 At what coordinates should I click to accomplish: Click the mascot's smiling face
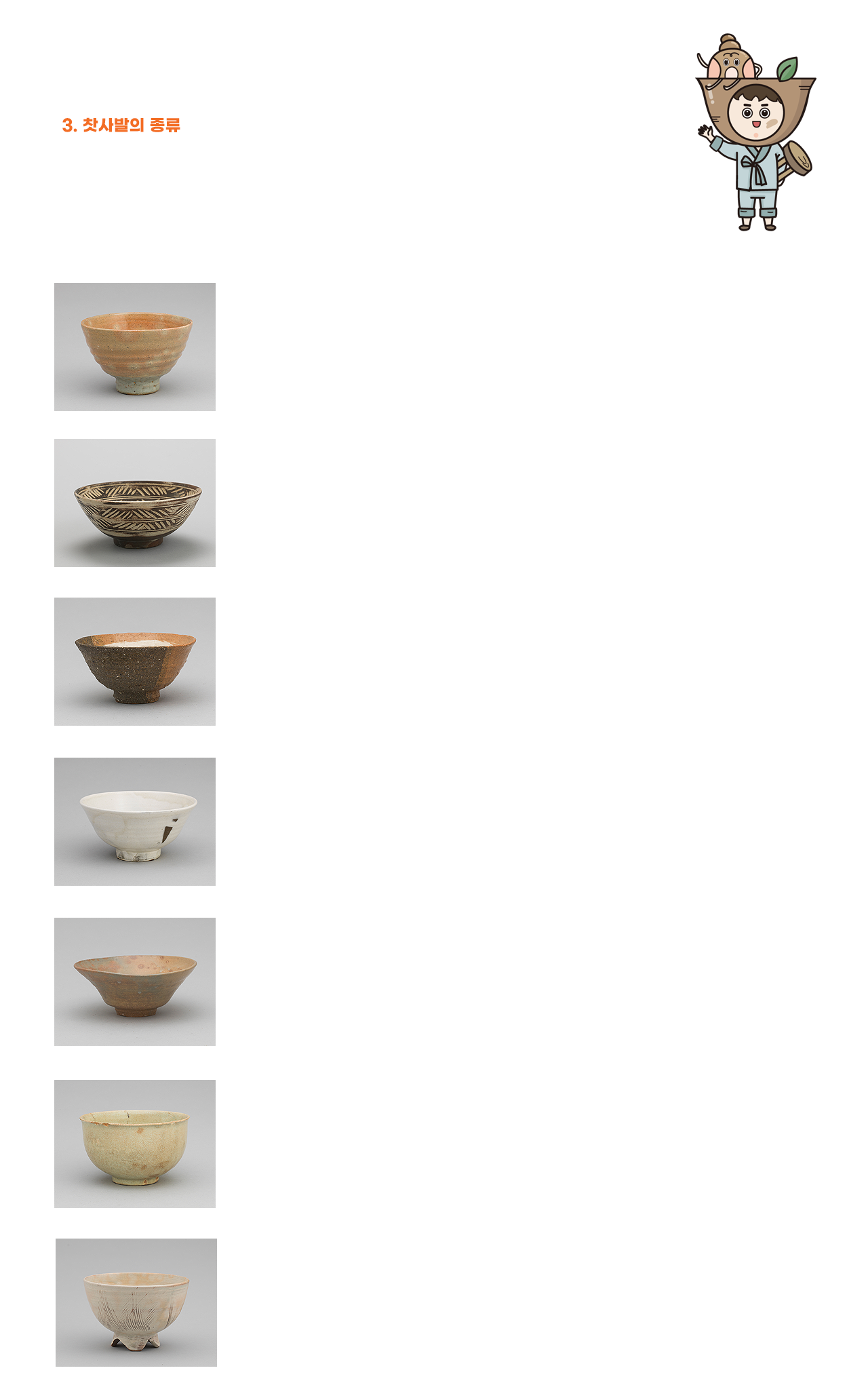(x=755, y=113)
